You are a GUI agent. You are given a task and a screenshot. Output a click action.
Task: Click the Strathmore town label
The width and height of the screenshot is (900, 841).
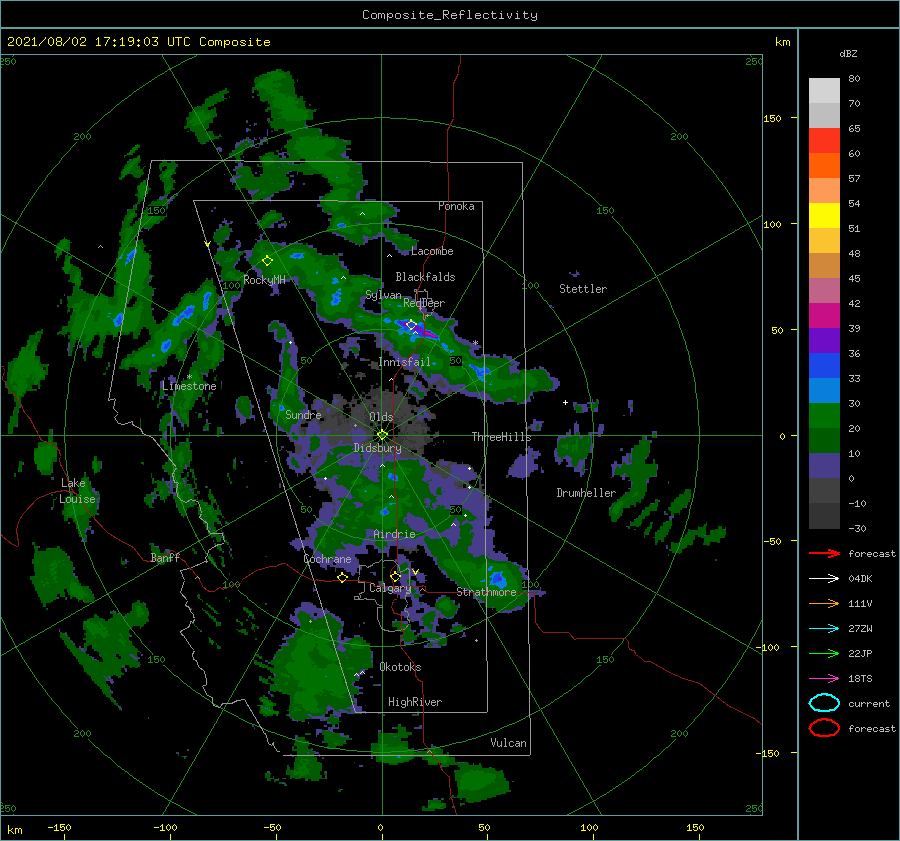point(486,592)
